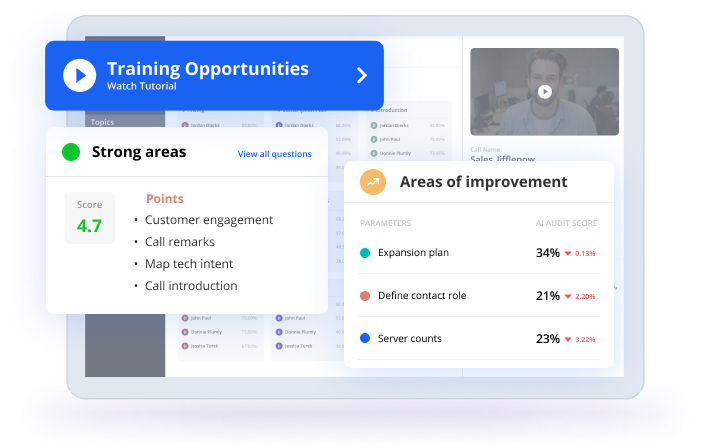Select the Customer engagement point

coord(209,220)
